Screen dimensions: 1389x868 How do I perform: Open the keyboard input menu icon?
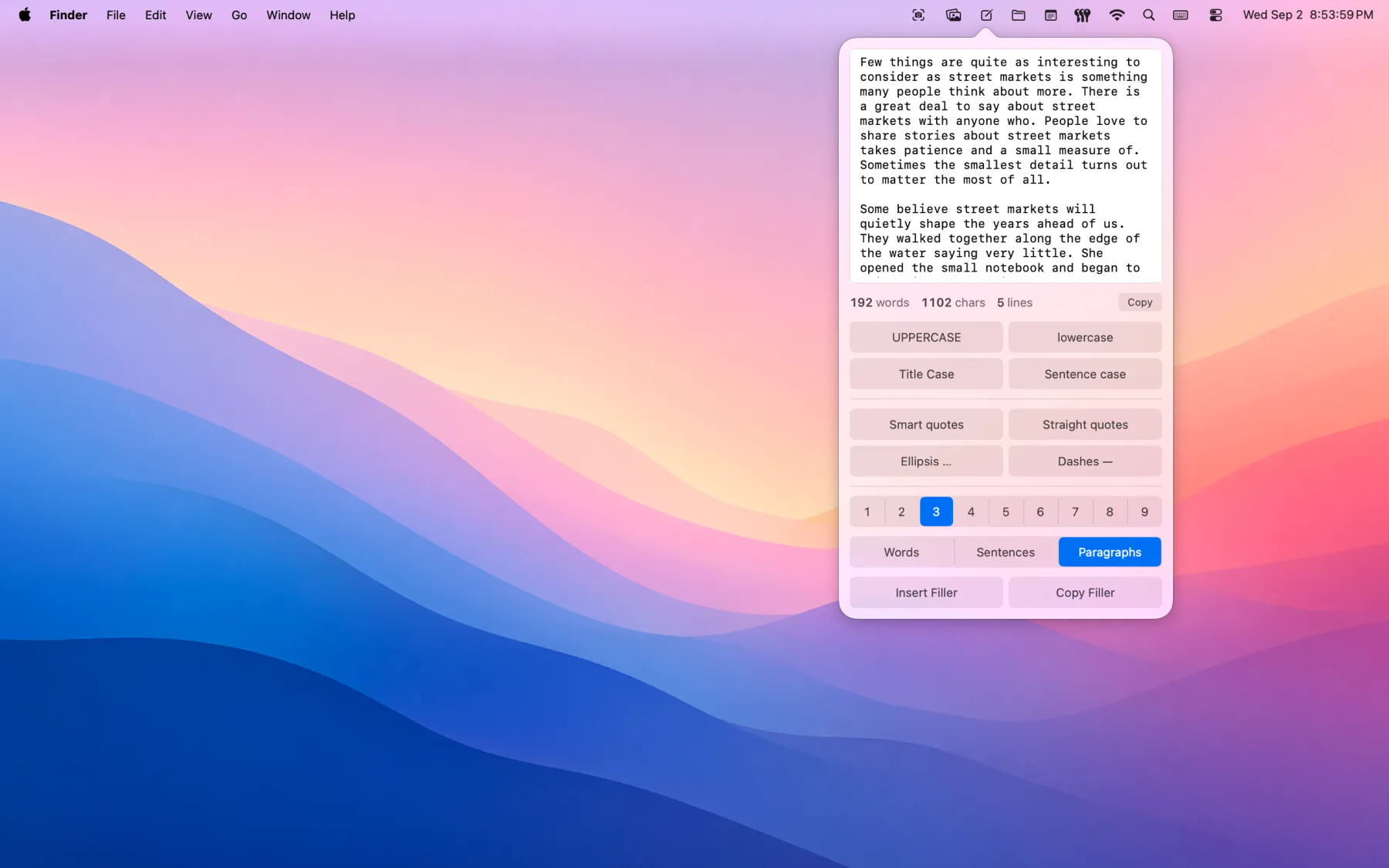click(x=1181, y=15)
